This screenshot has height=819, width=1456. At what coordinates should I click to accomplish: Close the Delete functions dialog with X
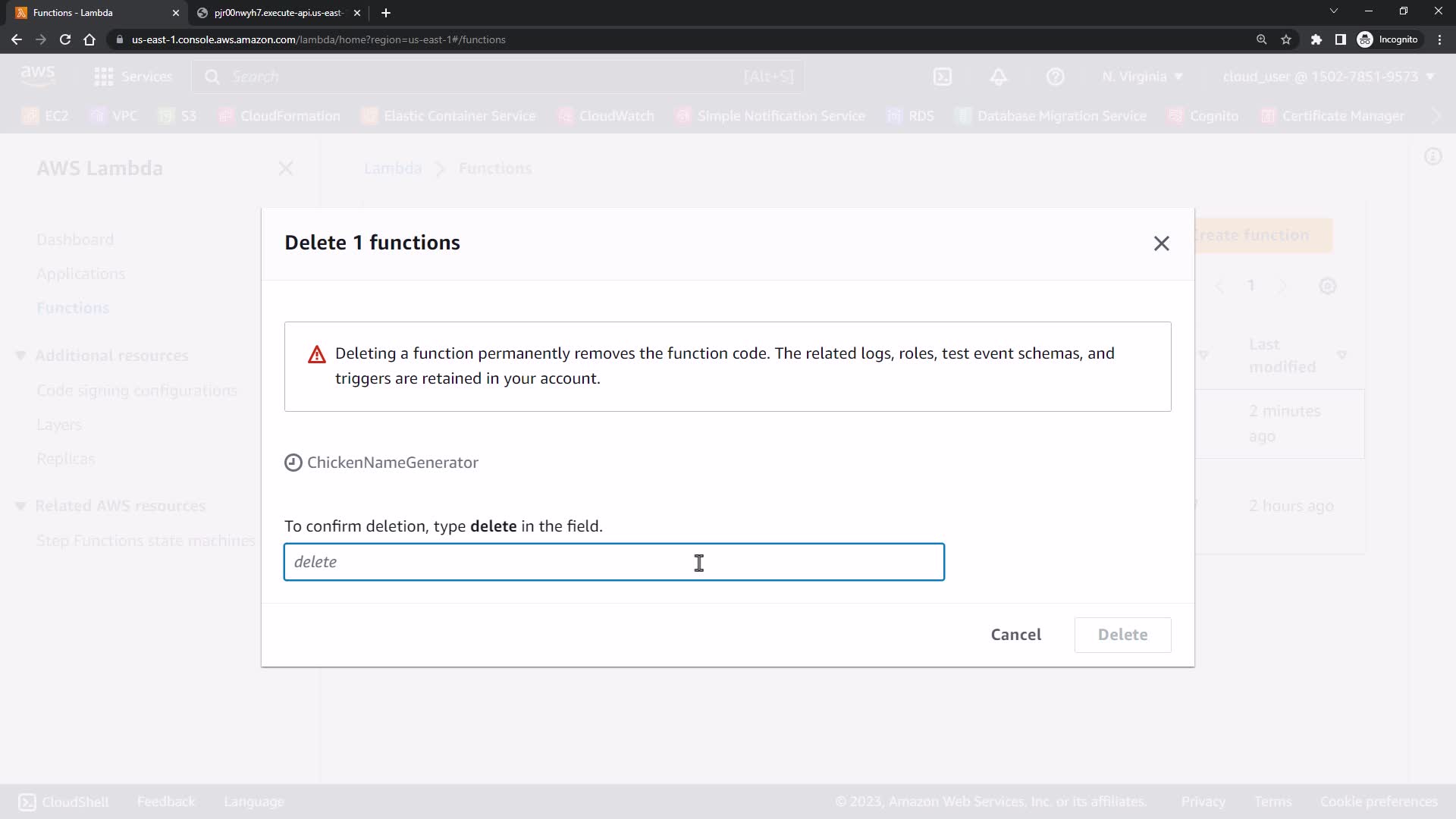1161,243
